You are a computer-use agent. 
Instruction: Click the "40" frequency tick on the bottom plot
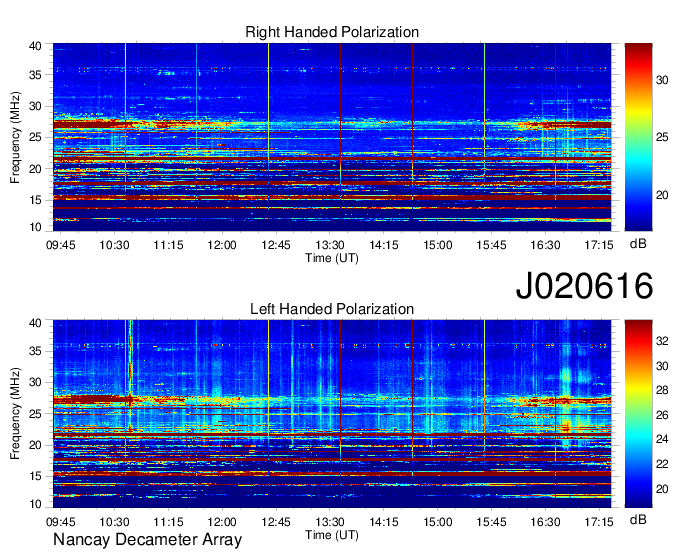click(x=35, y=323)
